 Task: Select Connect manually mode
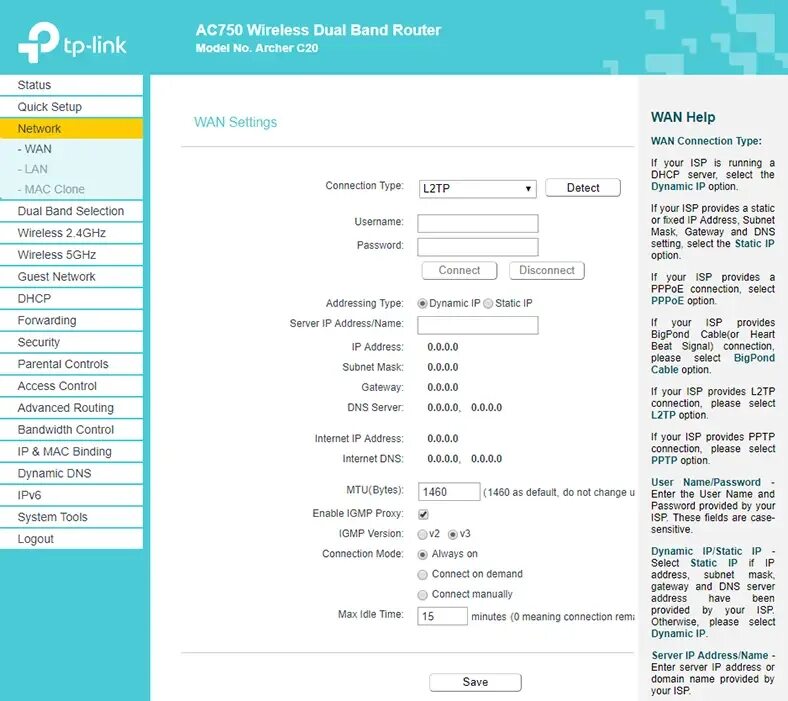[x=423, y=594]
